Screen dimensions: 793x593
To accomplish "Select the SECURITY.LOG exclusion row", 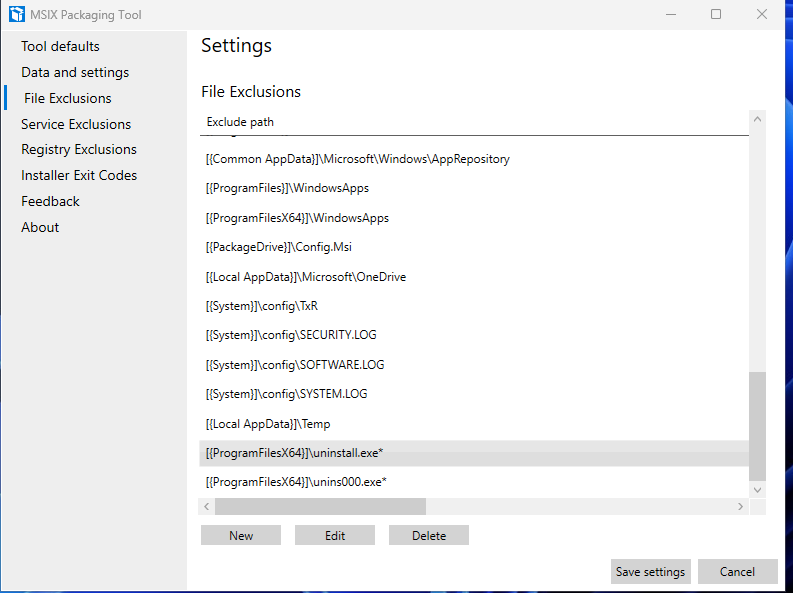I will [474, 335].
